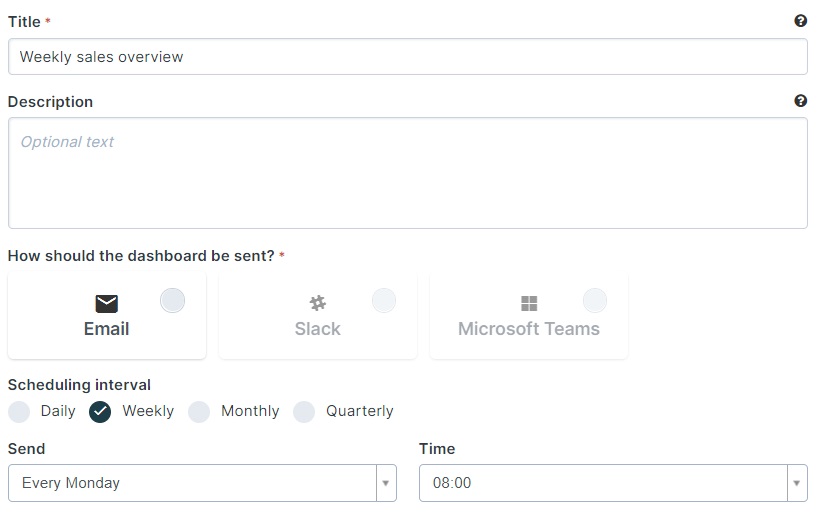Select the Email delivery radio circle
The height and width of the screenshot is (512, 831).
pos(172,301)
